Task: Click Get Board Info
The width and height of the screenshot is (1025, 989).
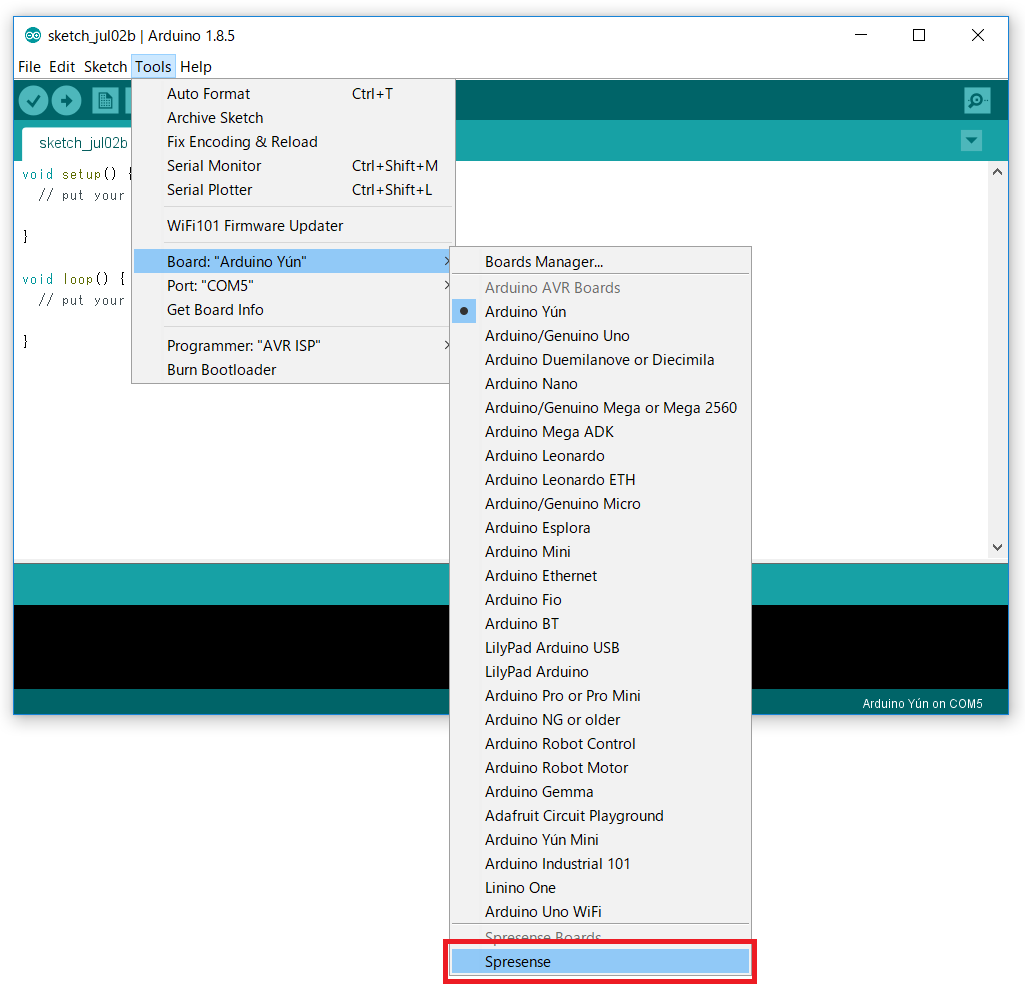Action: tap(215, 310)
